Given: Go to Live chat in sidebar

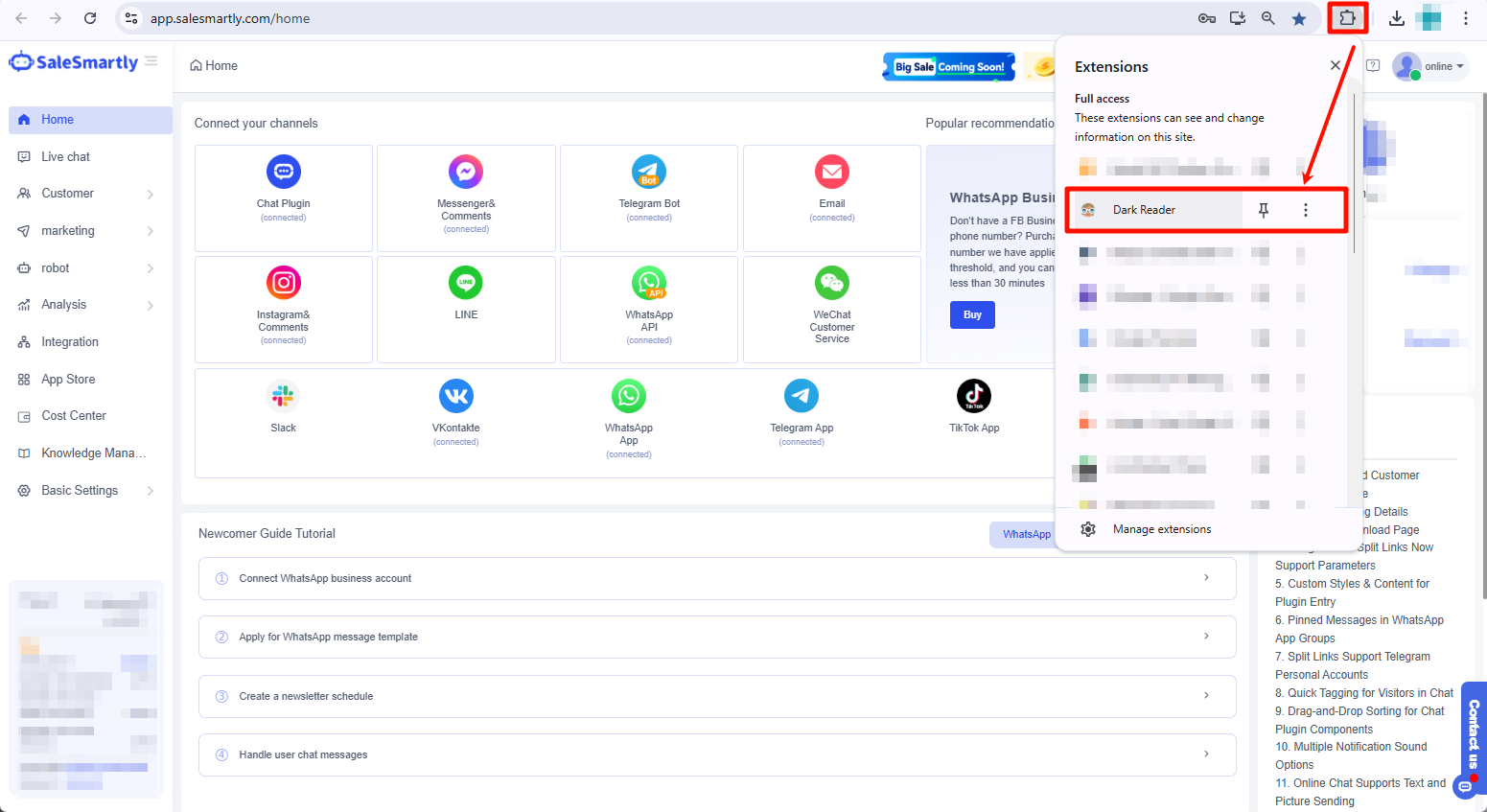Looking at the screenshot, I should (x=65, y=156).
